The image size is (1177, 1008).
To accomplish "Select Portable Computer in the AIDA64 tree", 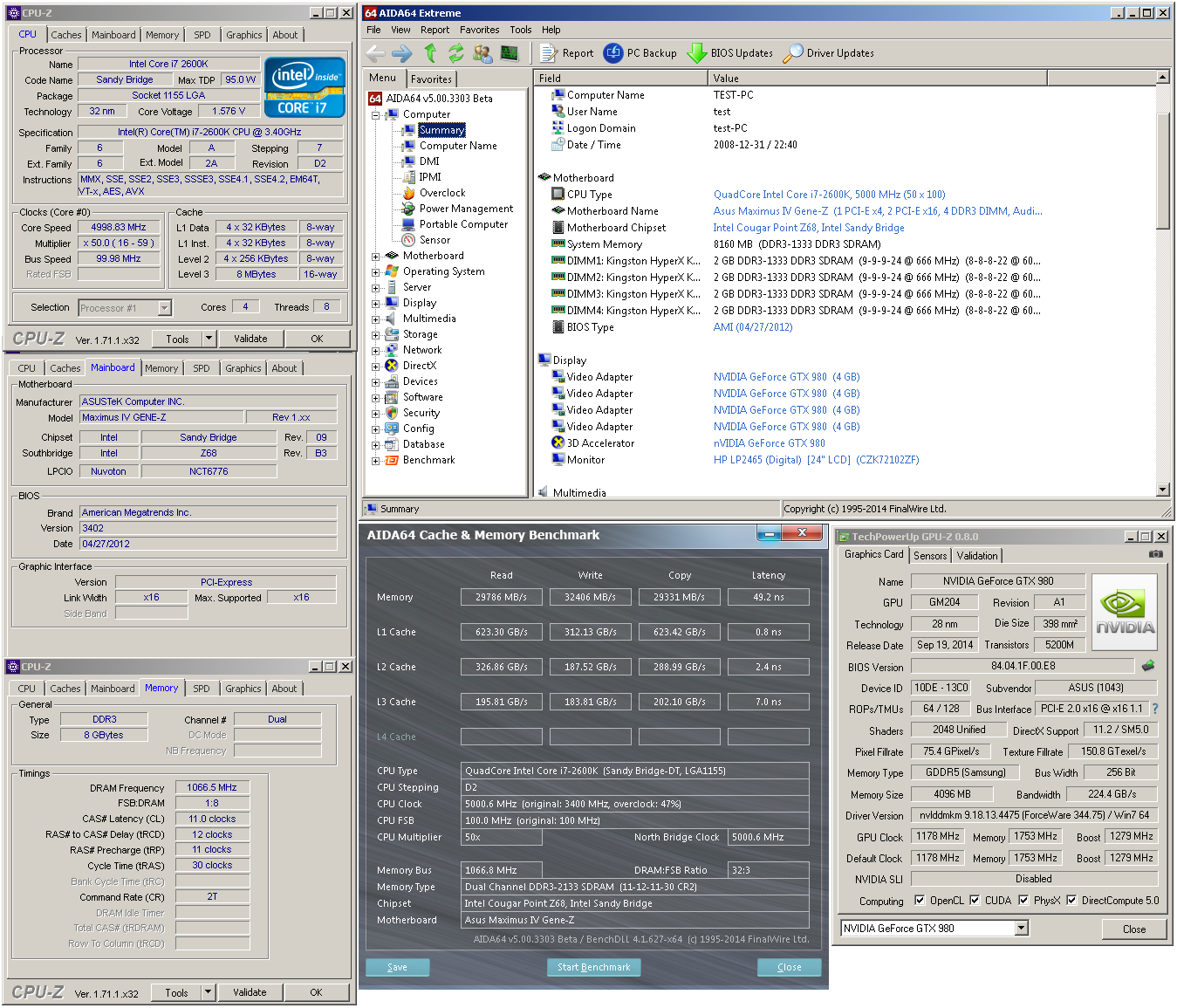I will 455,224.
